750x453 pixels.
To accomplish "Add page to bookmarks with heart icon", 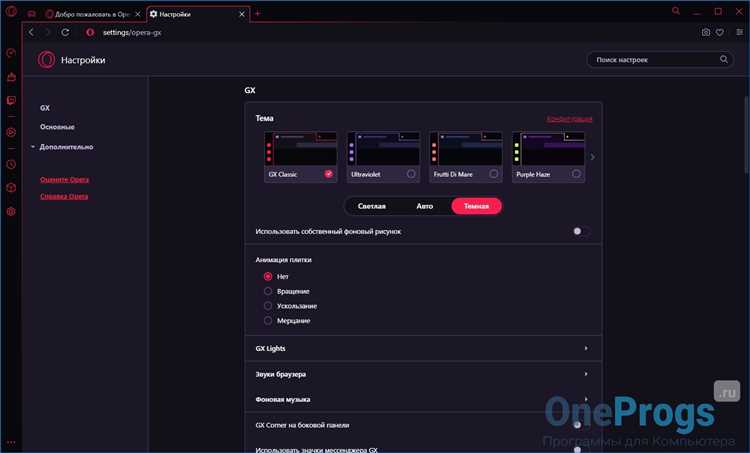I will 719,32.
